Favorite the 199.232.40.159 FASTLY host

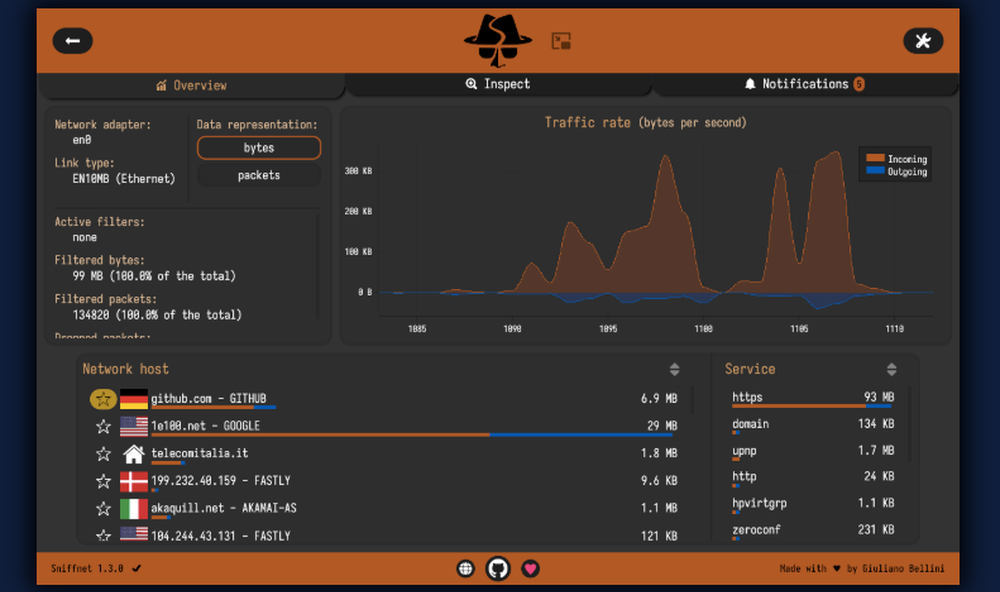[x=103, y=481]
